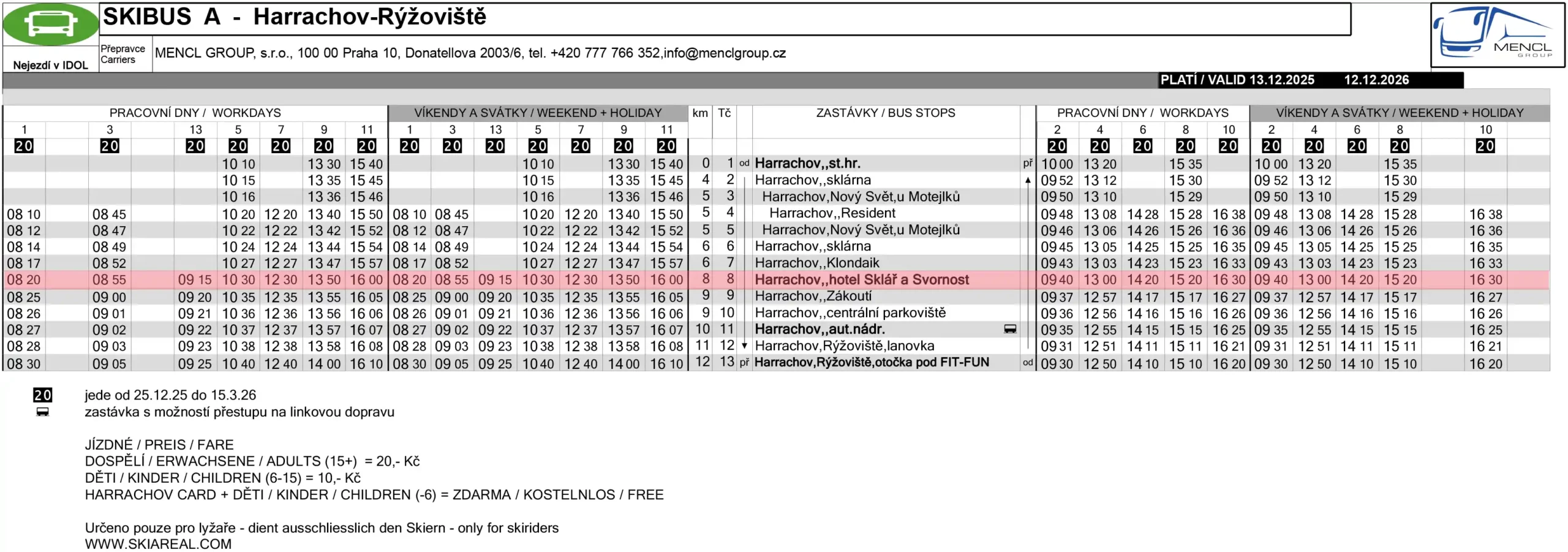
Task: Select the highlighted Harrachov,,hotel Sklář a Svornost stop
Action: click(x=861, y=280)
